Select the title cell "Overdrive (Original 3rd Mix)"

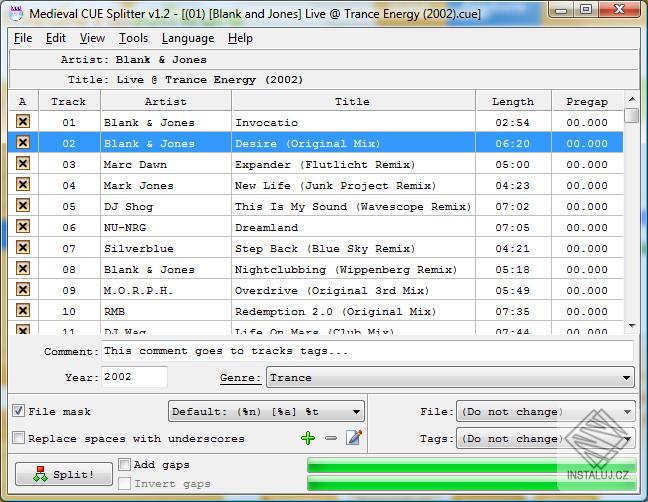(353, 290)
